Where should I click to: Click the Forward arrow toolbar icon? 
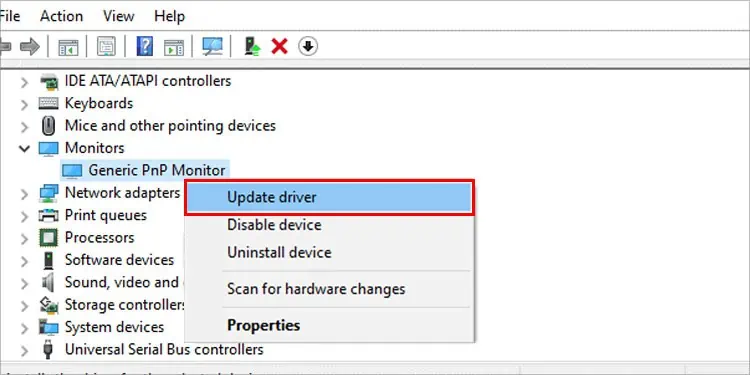click(x=30, y=46)
